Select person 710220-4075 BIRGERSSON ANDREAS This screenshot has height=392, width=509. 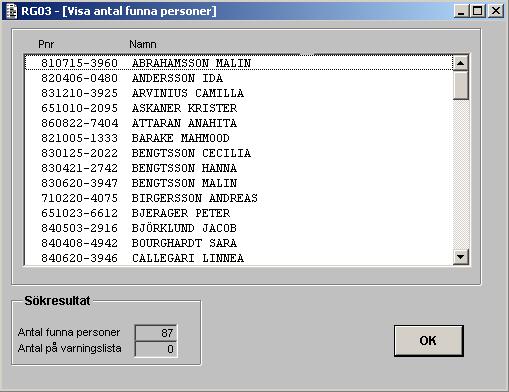239,198
